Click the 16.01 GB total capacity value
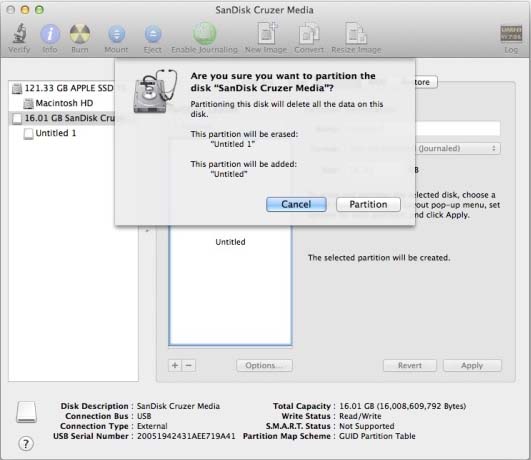 pos(403,406)
